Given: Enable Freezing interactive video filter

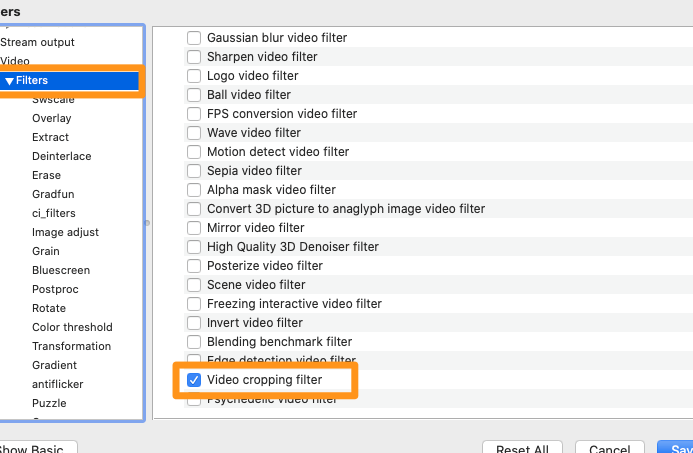Looking at the screenshot, I should coord(194,304).
